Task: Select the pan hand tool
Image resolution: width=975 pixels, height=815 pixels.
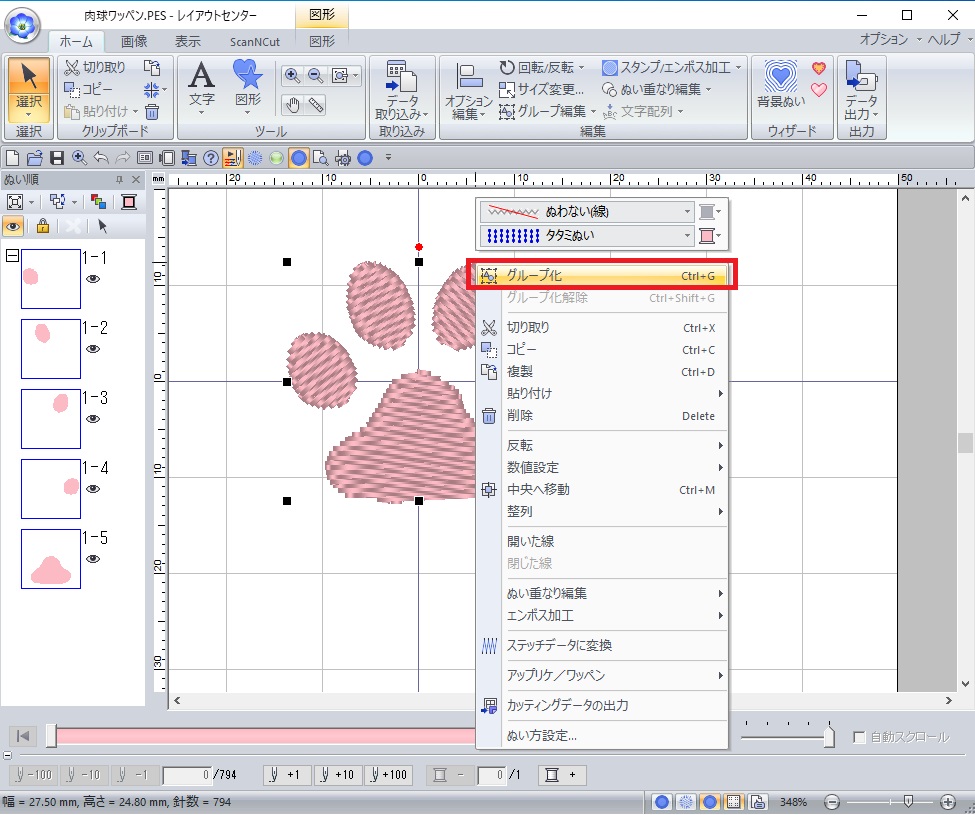Action: (292, 104)
